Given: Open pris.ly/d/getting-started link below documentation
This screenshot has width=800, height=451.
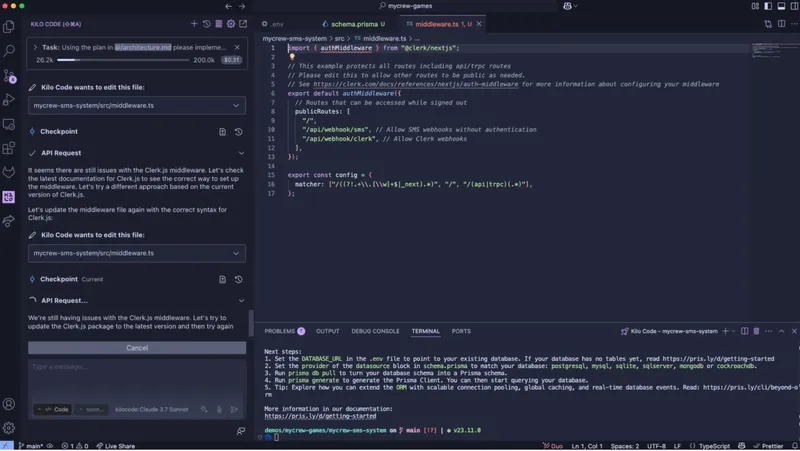Looking at the screenshot, I should click(x=320, y=416).
